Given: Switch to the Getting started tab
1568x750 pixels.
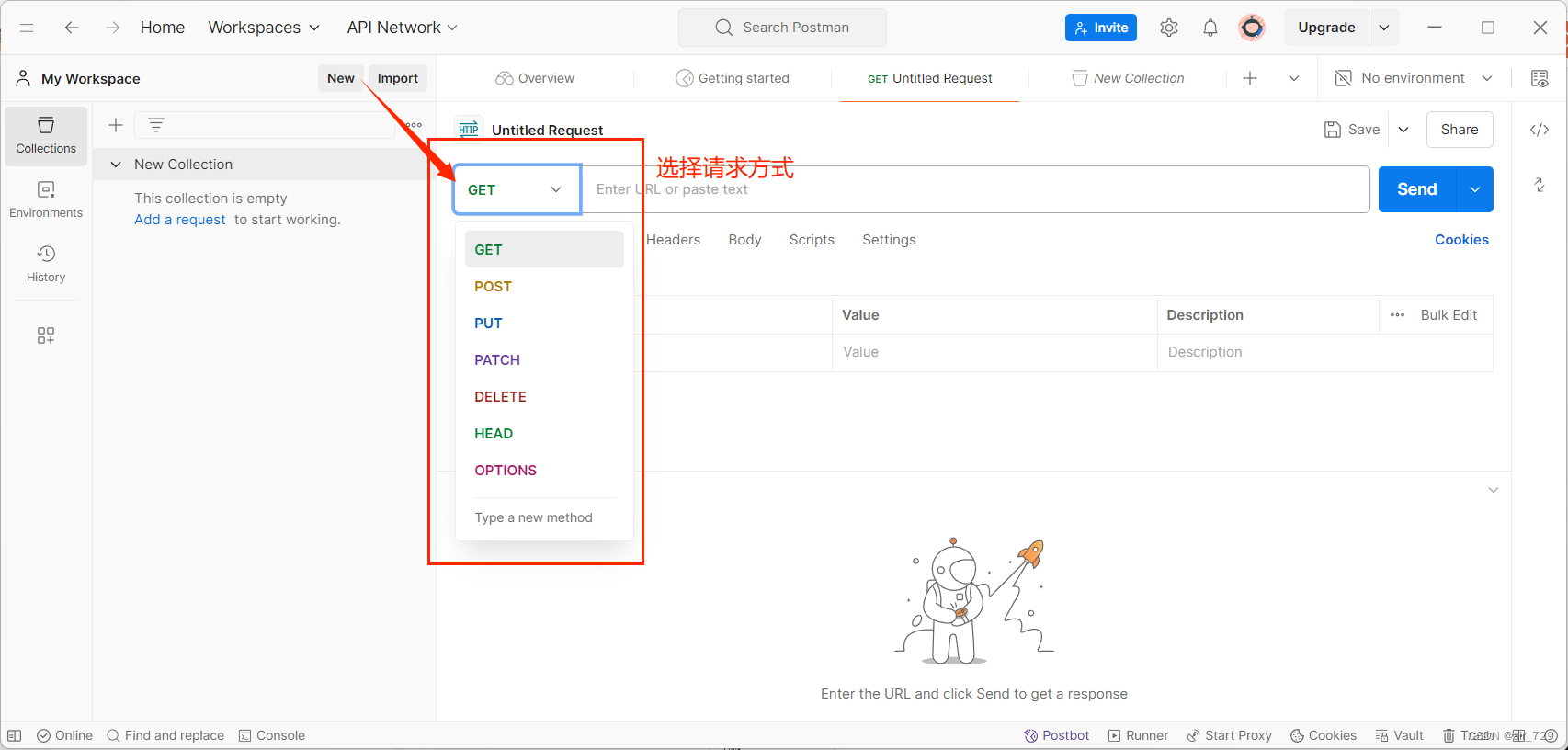Looking at the screenshot, I should coord(733,78).
